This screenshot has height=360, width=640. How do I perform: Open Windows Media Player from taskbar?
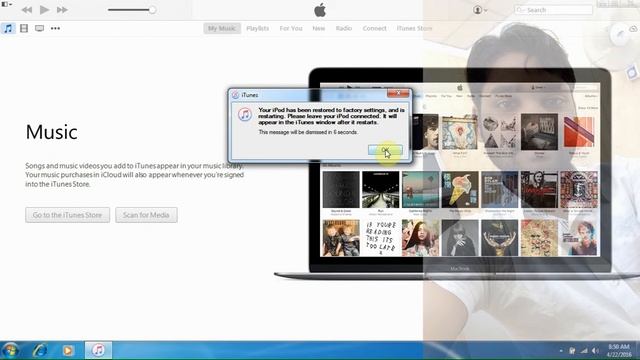tap(68, 350)
